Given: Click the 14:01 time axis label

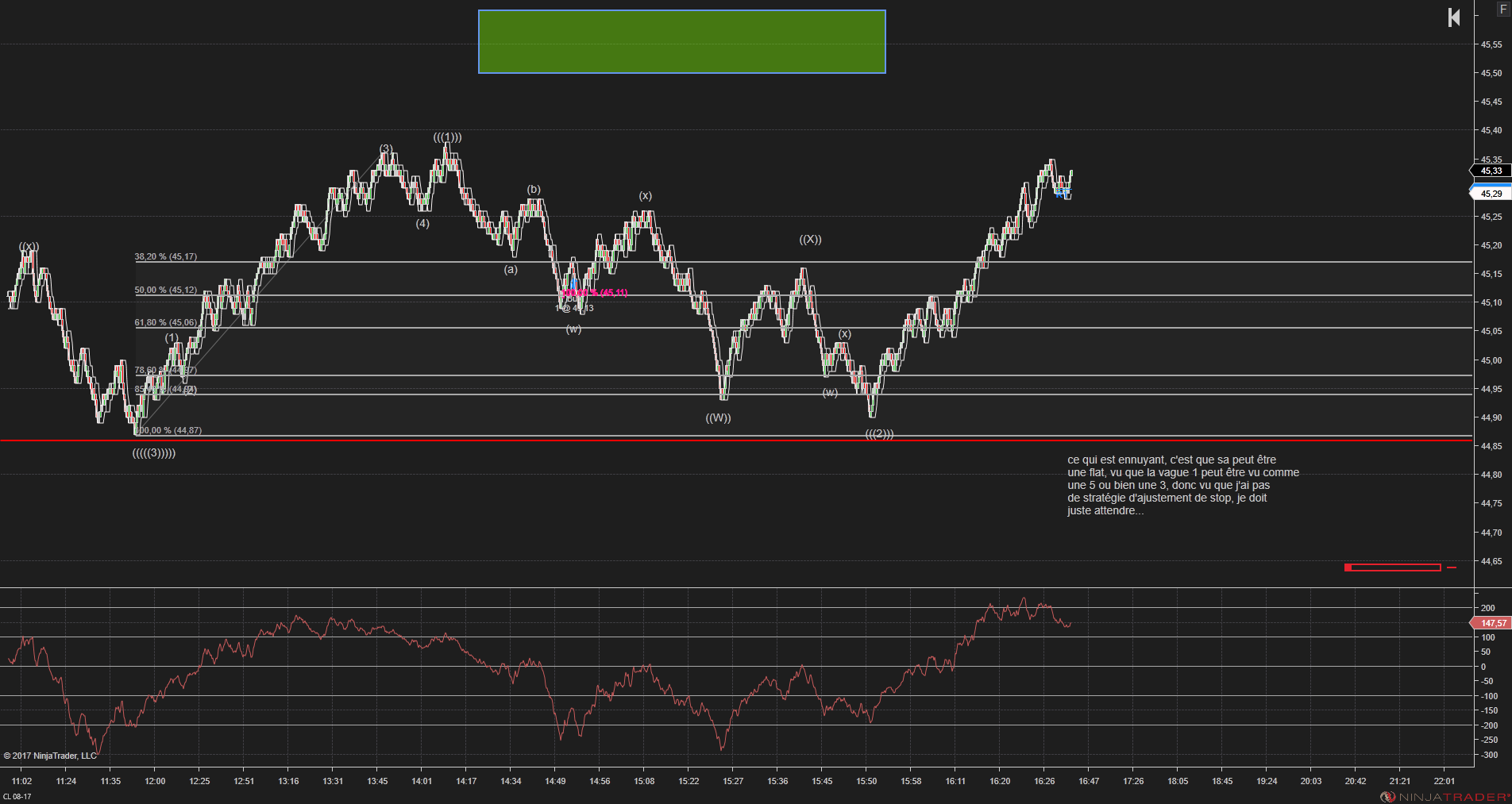Looking at the screenshot, I should pyautogui.click(x=422, y=781).
